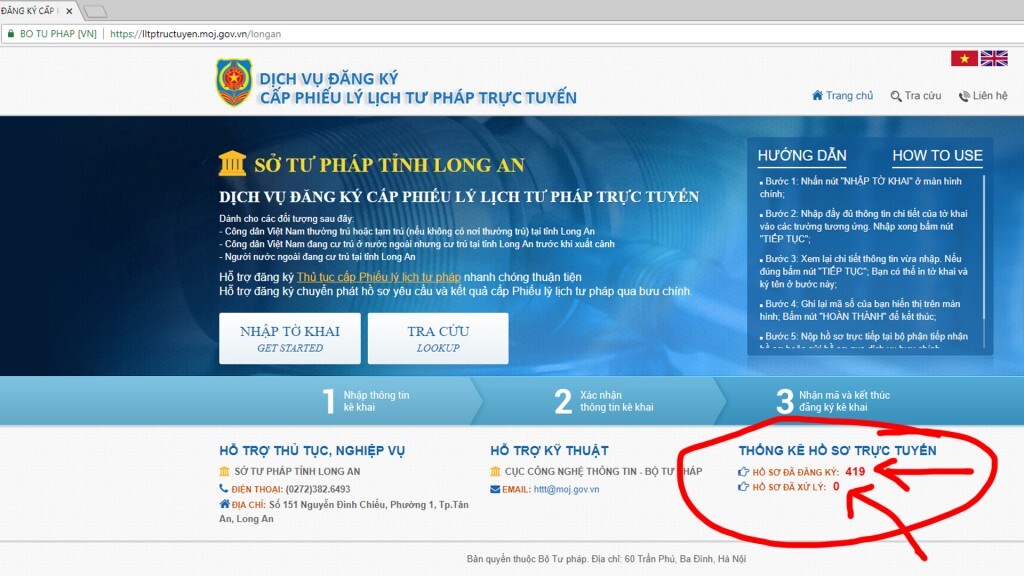Click the envelope icon beside Email
This screenshot has width=1024, height=576.
(x=496, y=489)
